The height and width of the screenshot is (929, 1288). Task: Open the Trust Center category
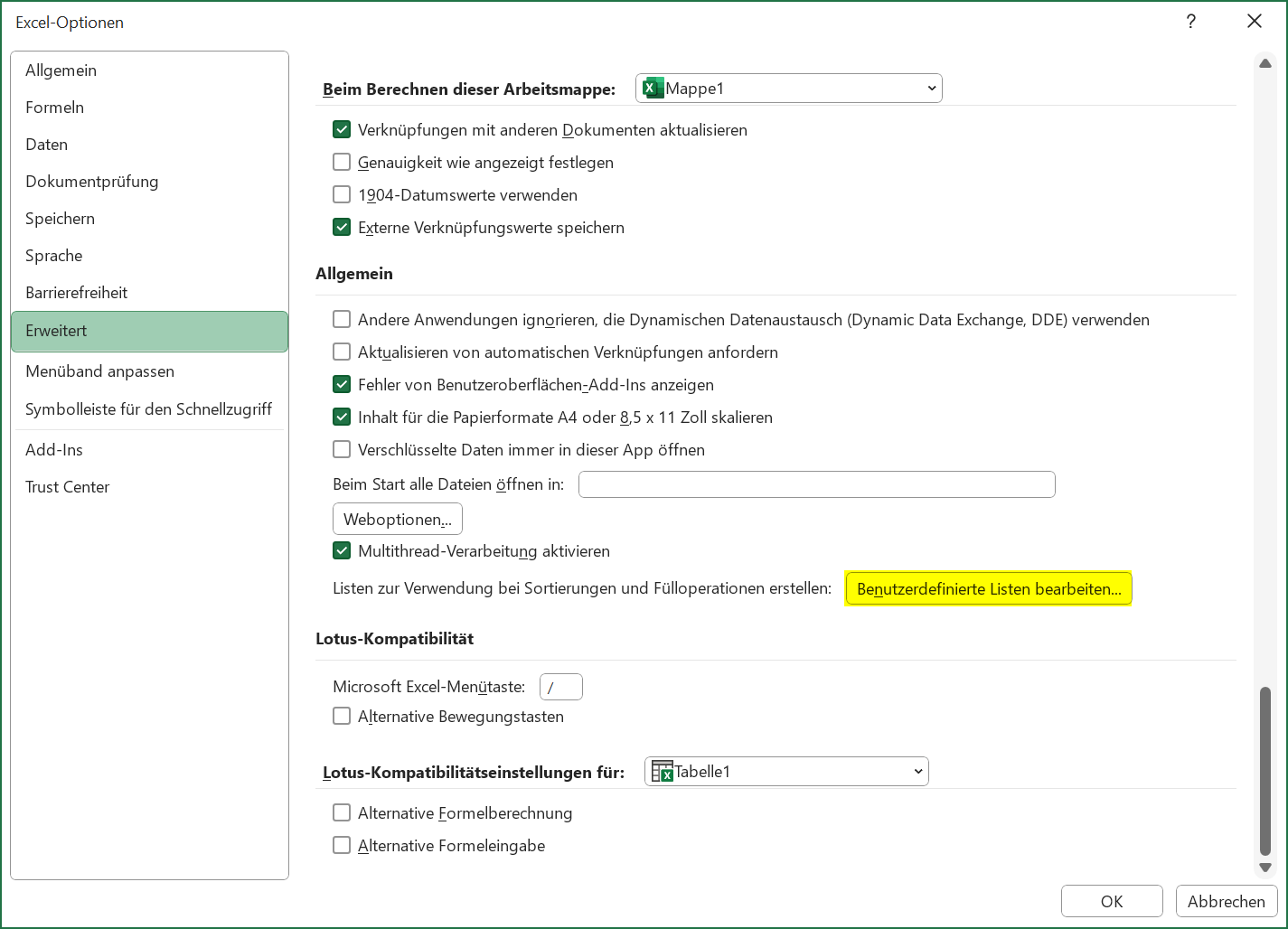coord(149,486)
